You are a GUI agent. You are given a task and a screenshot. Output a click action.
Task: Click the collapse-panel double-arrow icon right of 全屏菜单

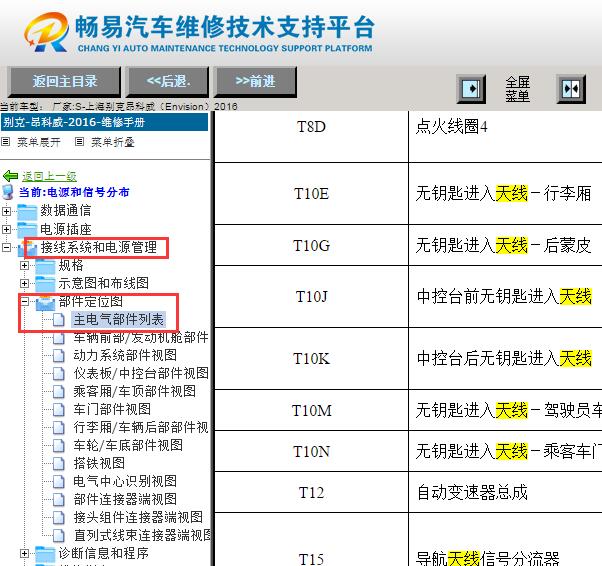[571, 89]
